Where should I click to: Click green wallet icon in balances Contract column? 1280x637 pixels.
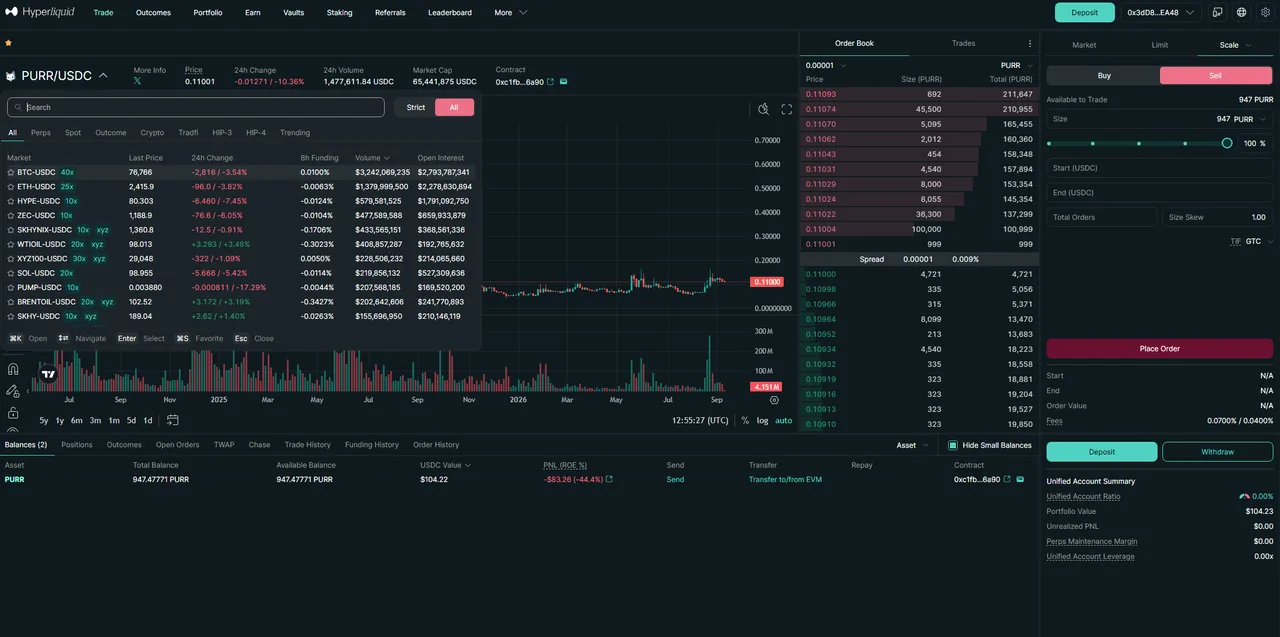(1020, 479)
